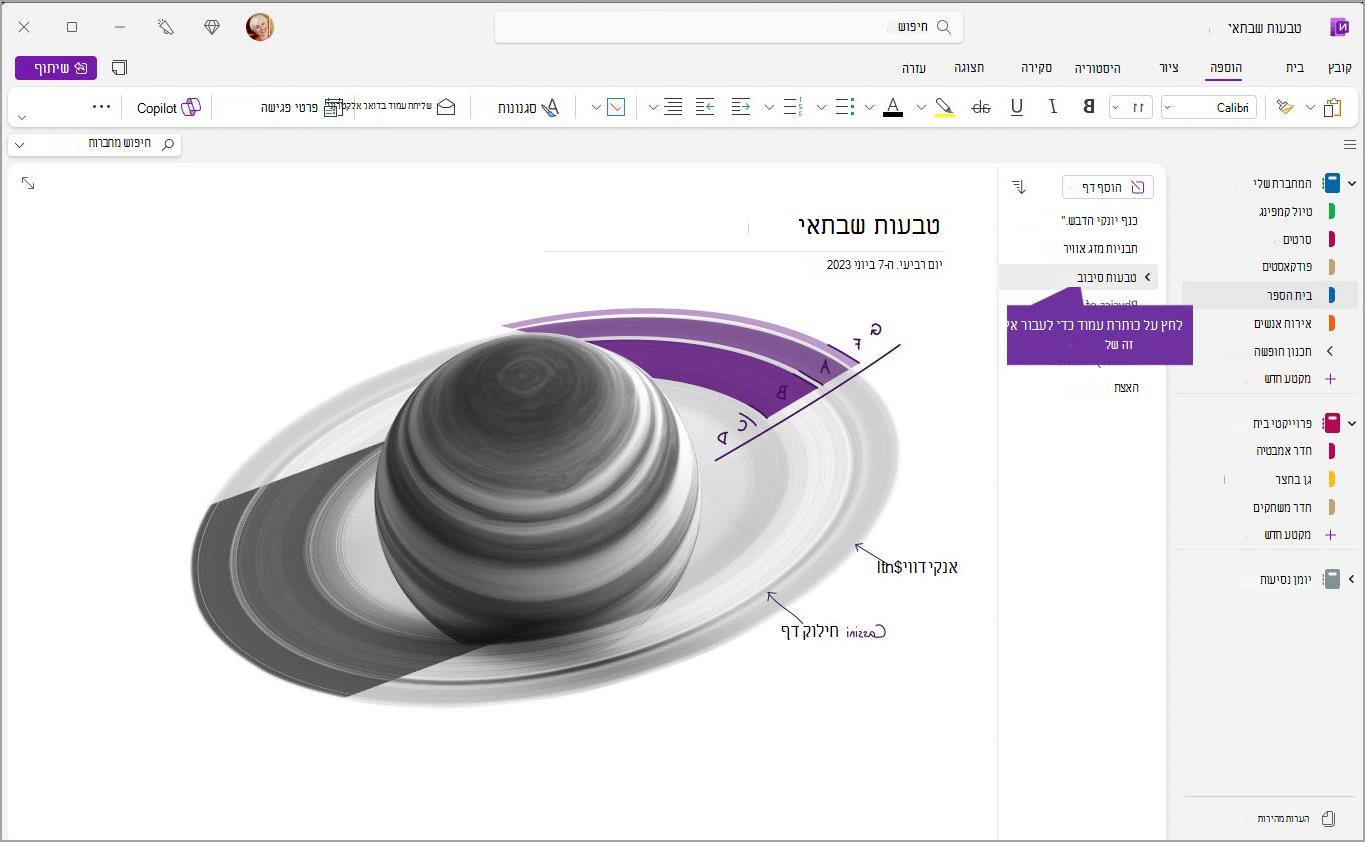Image resolution: width=1365 pixels, height=842 pixels.
Task: Open Quick Notes (הערות מהירות) at bottom
Action: tap(1296, 818)
